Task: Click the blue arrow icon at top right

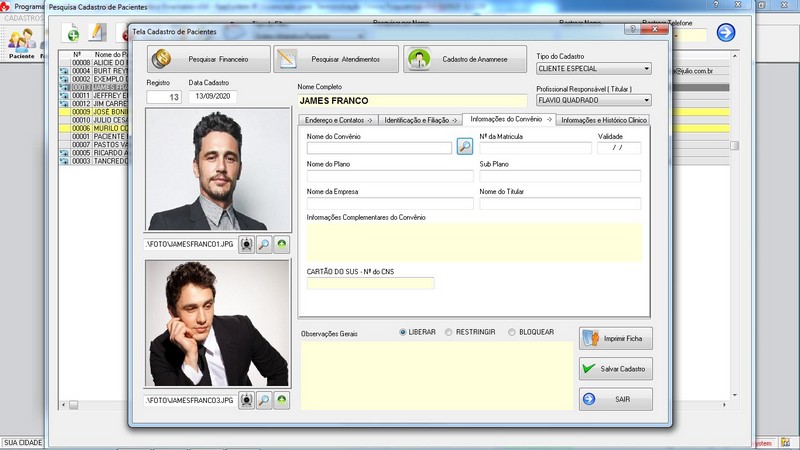Action: click(726, 33)
